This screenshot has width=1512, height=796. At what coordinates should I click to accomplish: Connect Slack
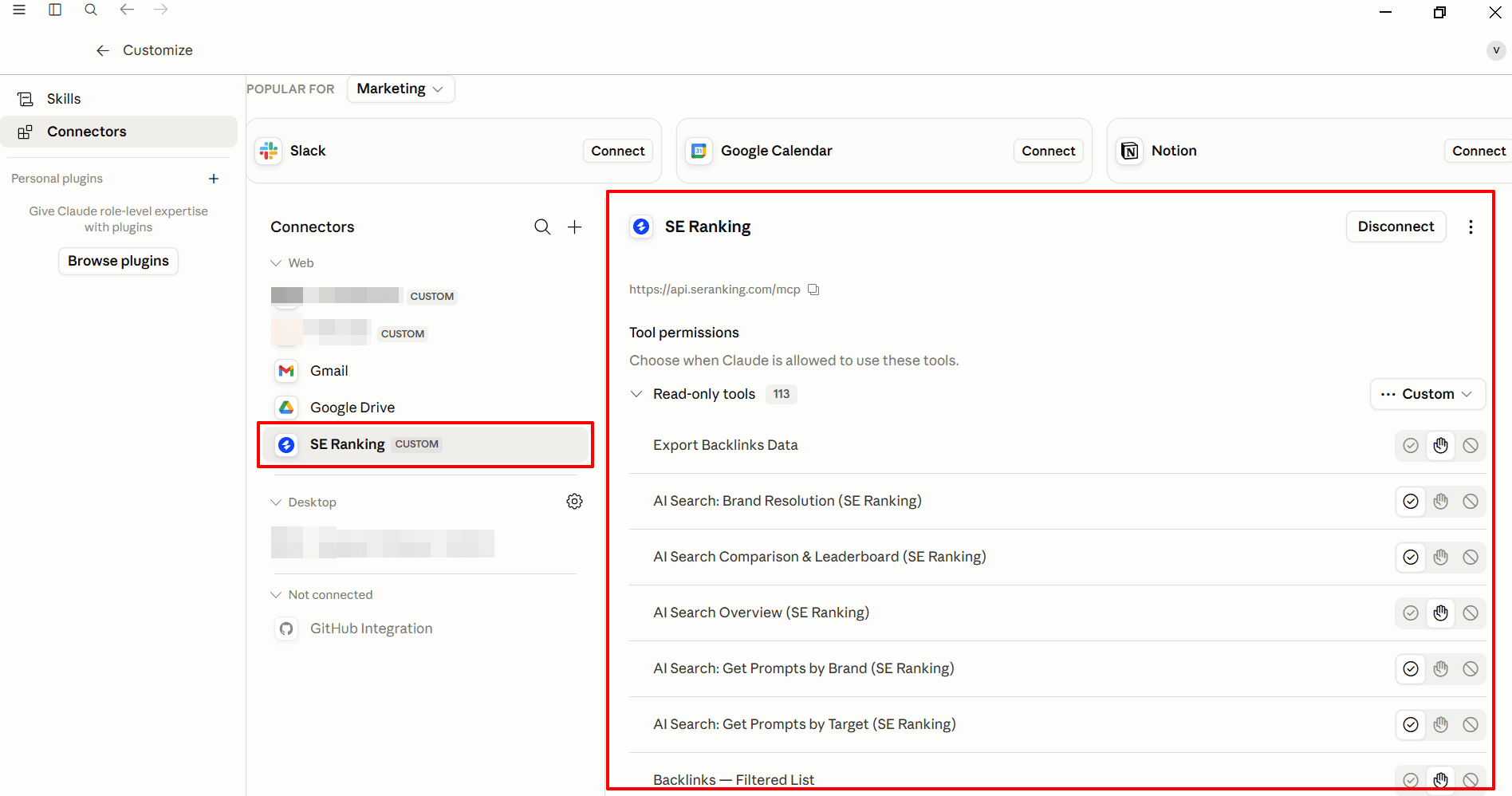click(x=618, y=151)
